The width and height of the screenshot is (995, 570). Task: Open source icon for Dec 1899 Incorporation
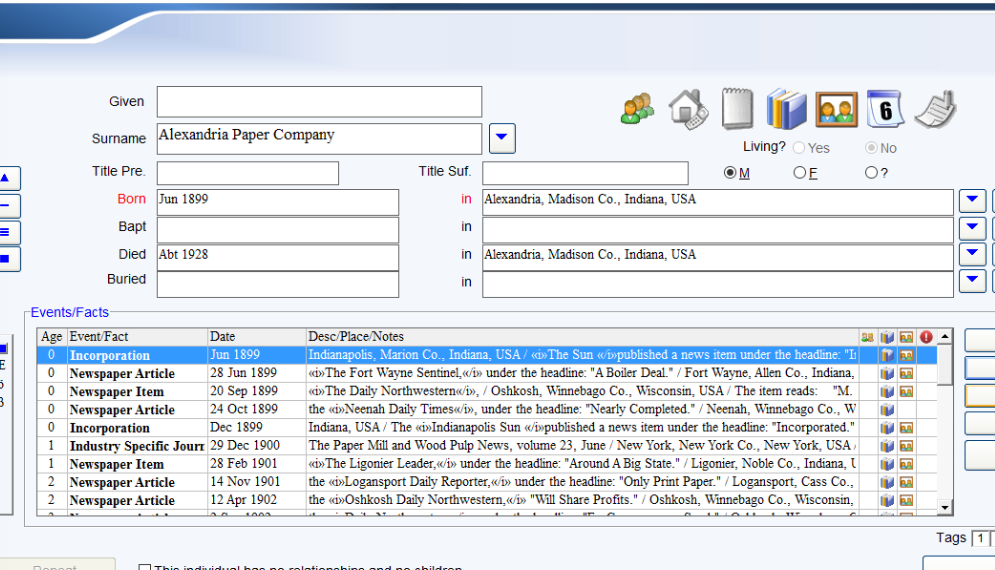coord(887,428)
